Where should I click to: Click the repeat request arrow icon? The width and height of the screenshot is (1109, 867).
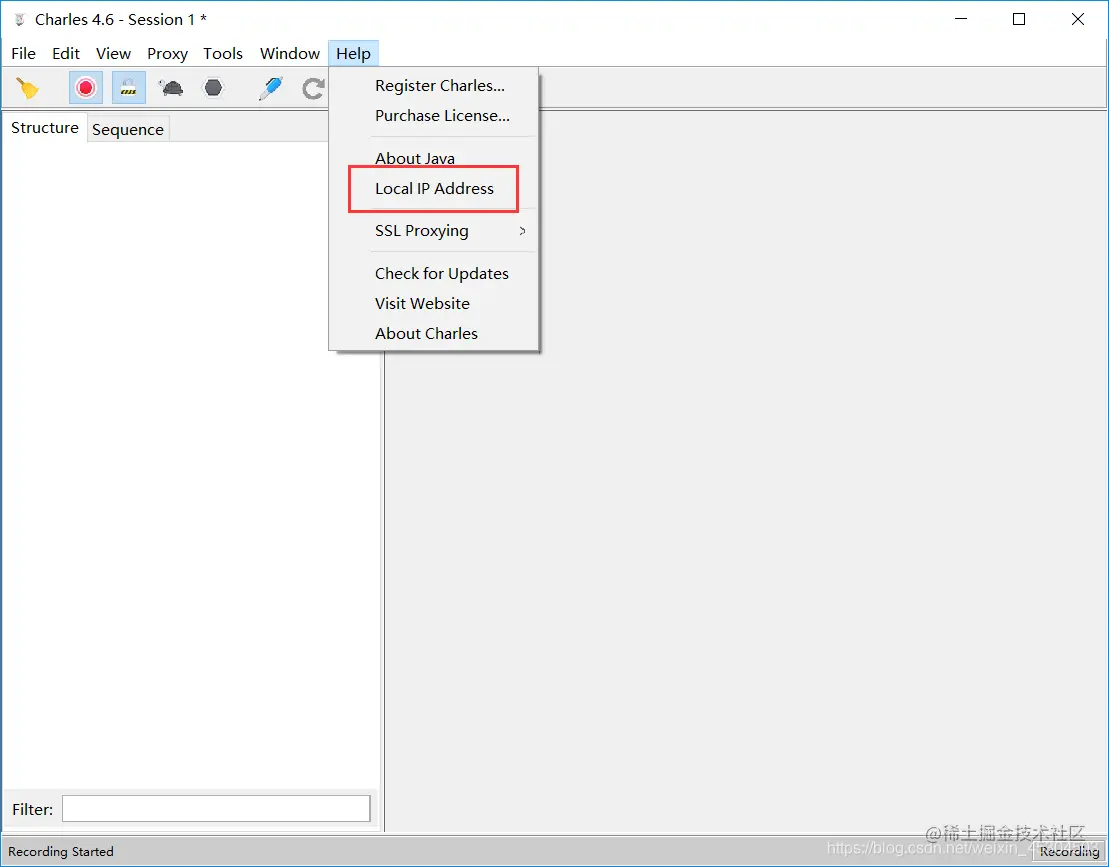[x=313, y=88]
